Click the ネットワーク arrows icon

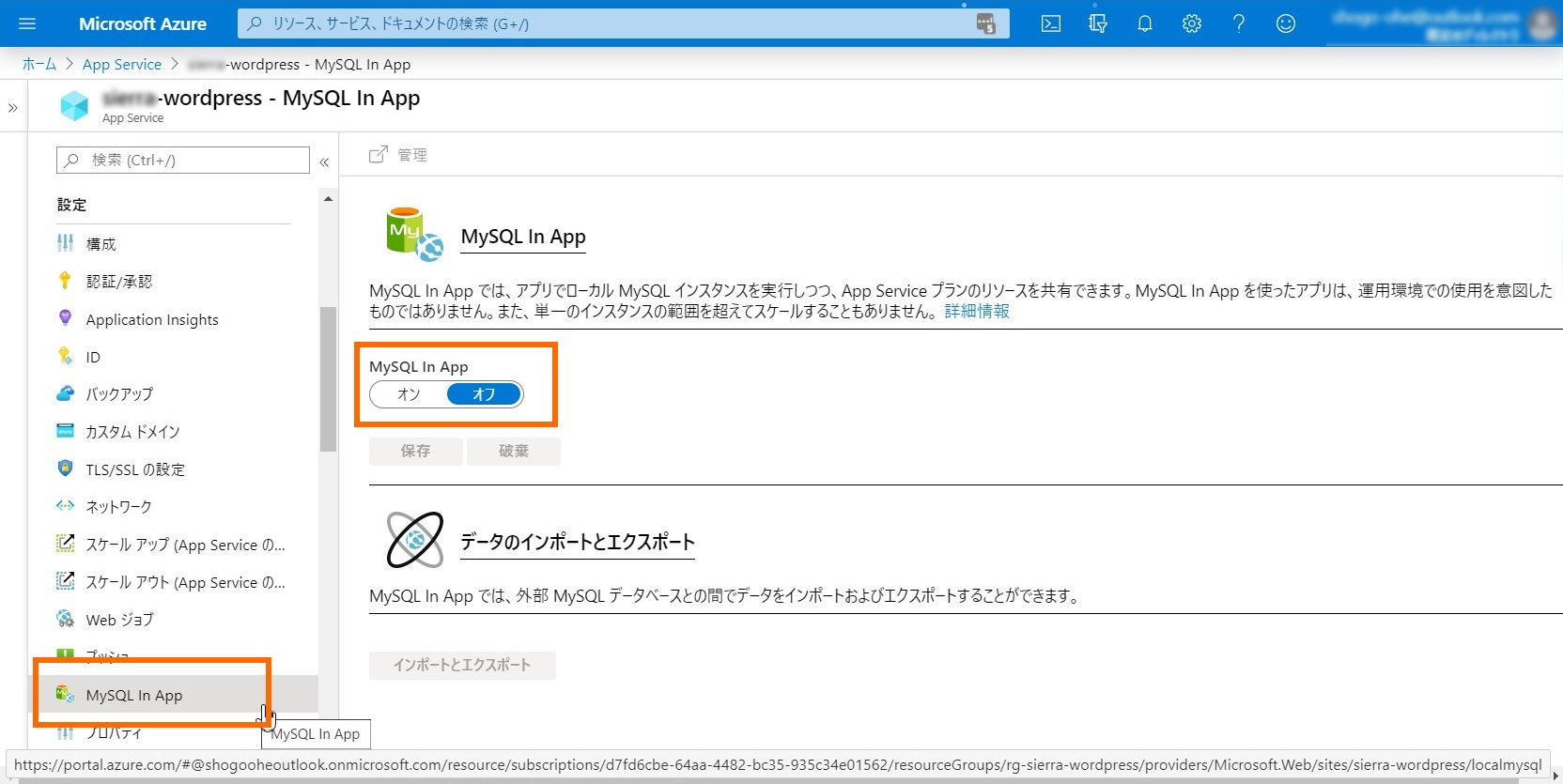click(65, 506)
